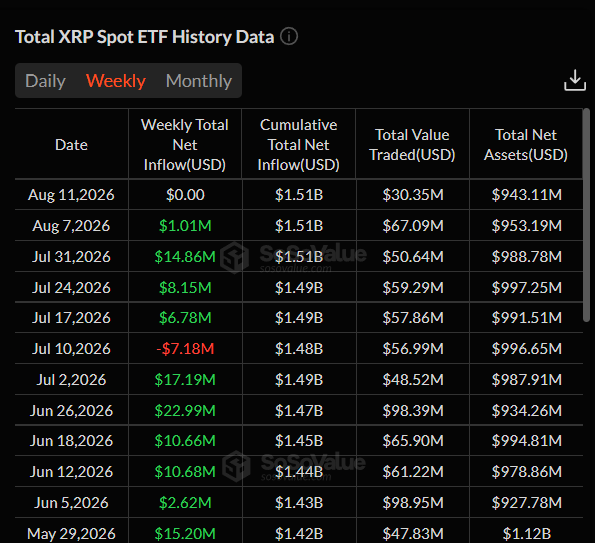This screenshot has width=595, height=543.
Task: Click the $61.22M traded value
Action: pyautogui.click(x=413, y=472)
